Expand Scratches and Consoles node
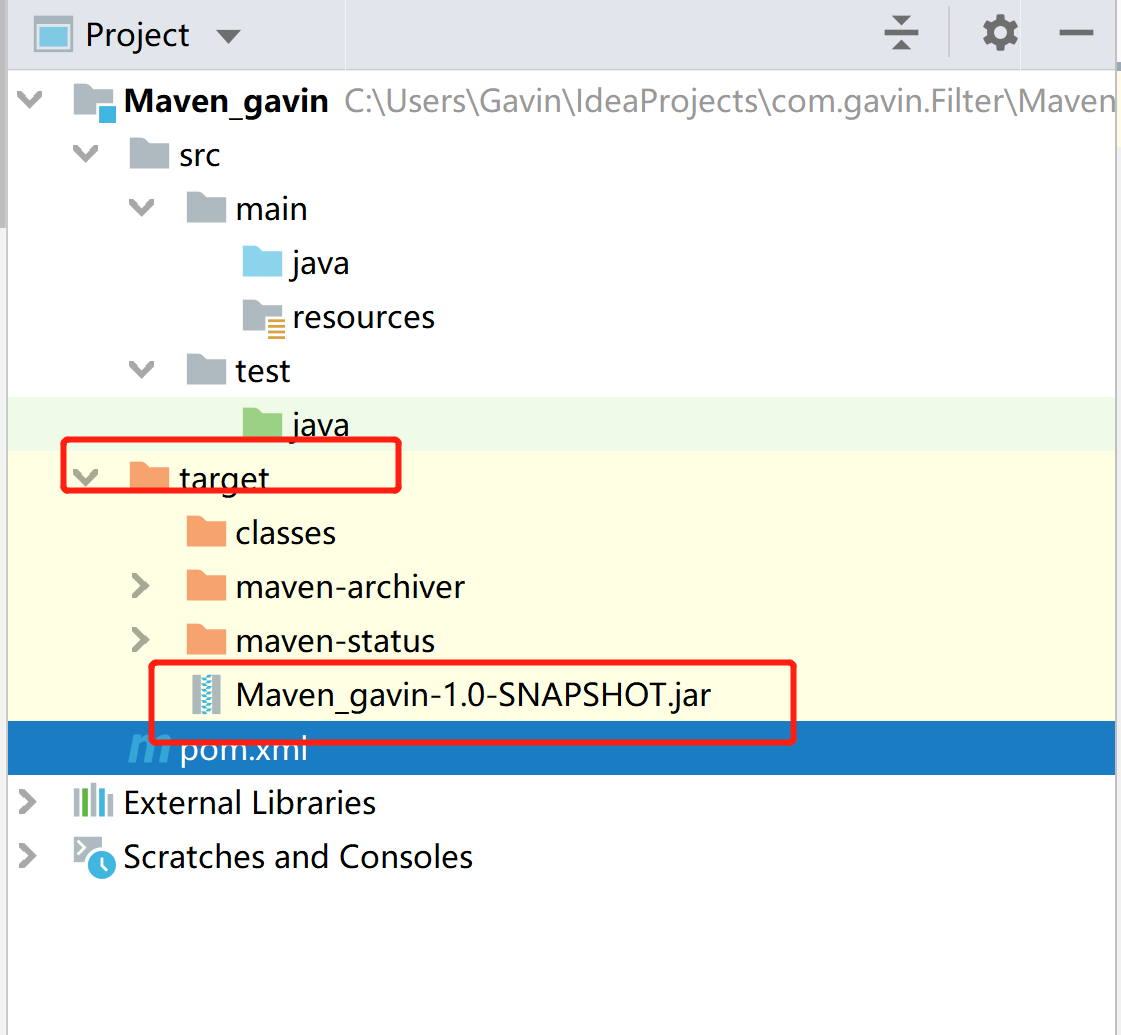Viewport: 1121px width, 1035px height. (28, 855)
